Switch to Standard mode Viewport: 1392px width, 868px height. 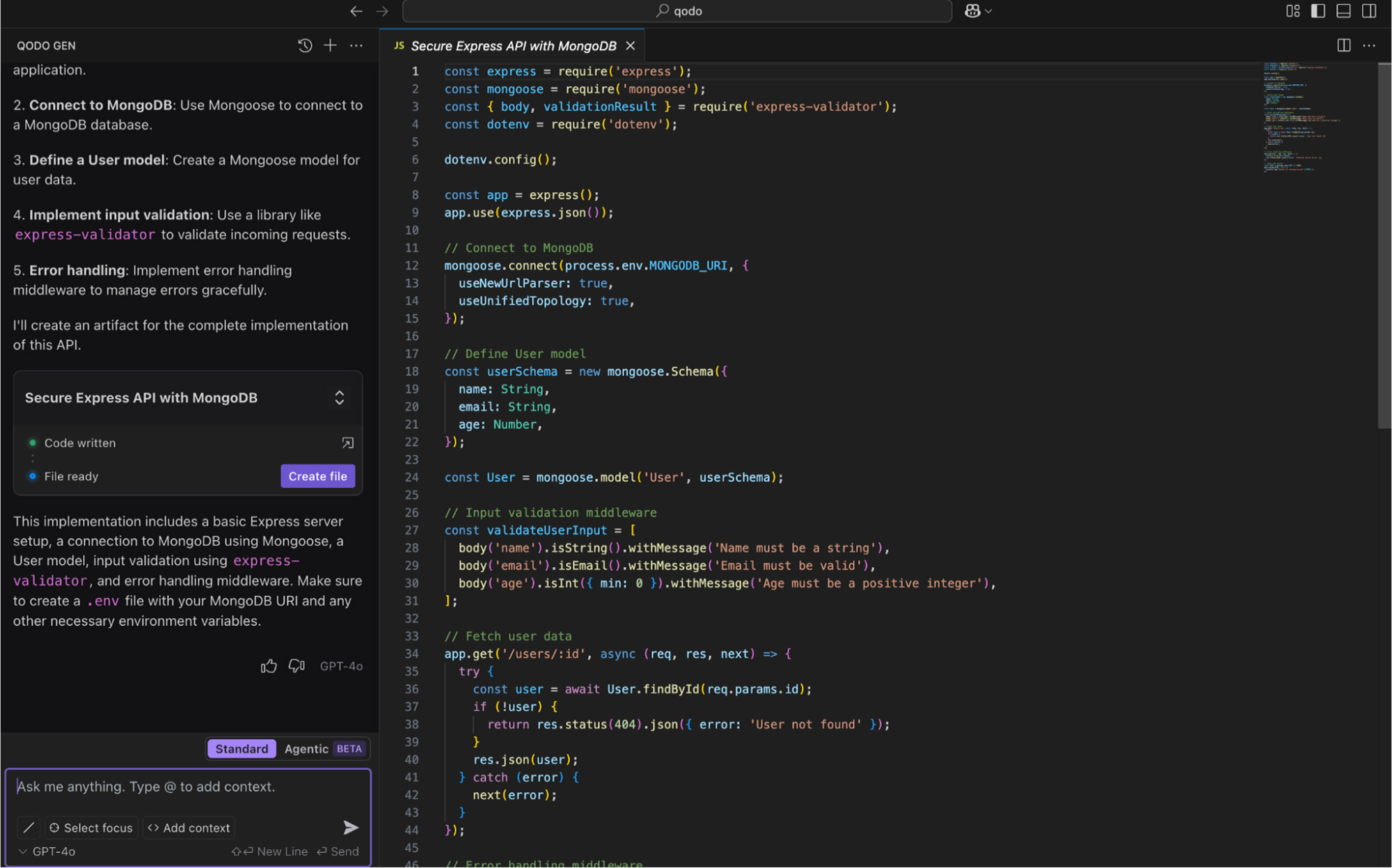click(242, 749)
